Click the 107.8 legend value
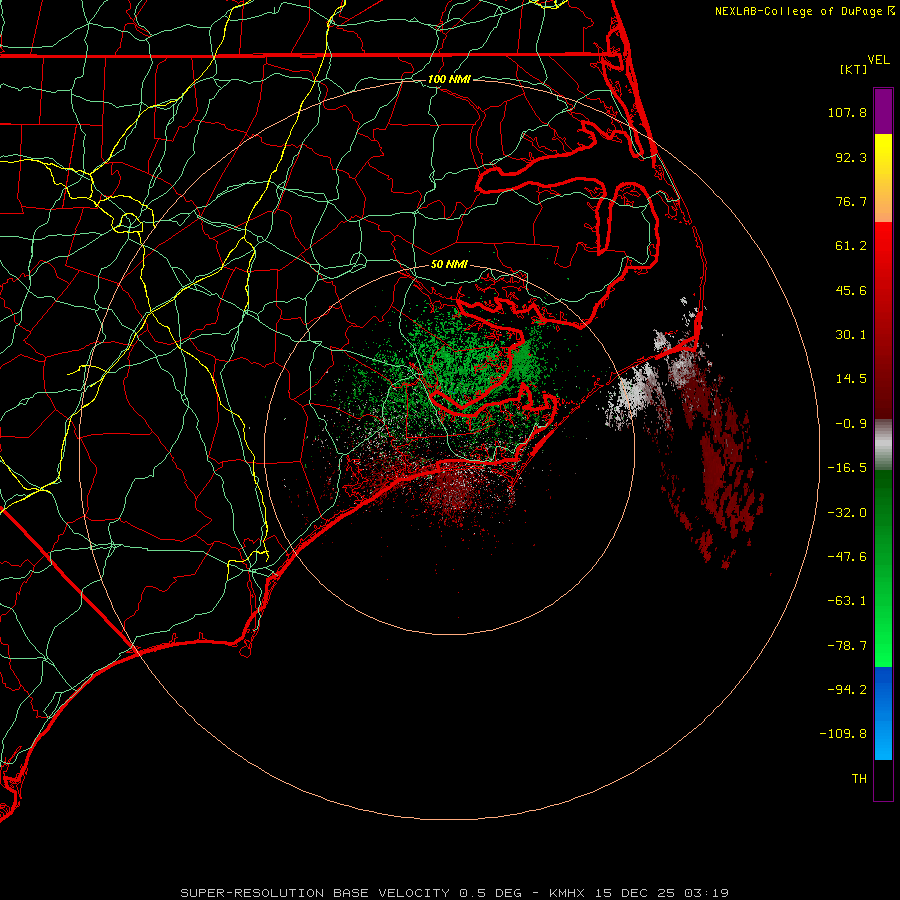 tap(847, 112)
